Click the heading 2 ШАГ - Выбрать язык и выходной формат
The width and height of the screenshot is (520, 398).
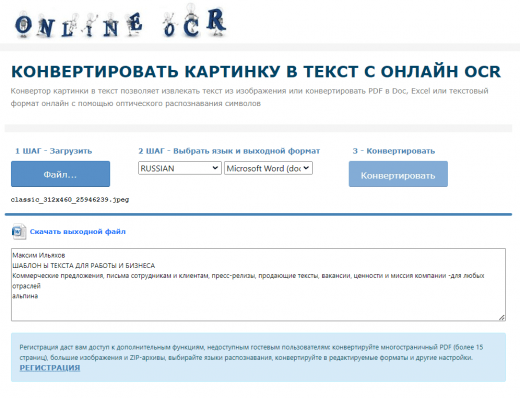tap(229, 151)
